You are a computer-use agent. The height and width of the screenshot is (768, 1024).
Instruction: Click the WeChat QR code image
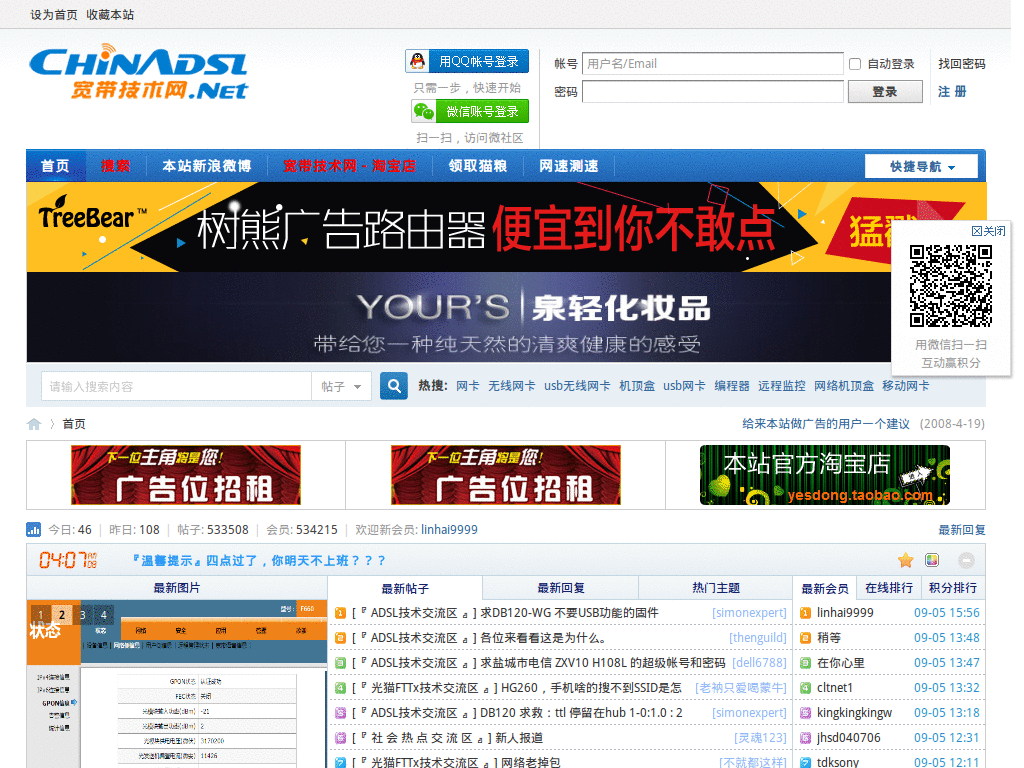click(951, 285)
